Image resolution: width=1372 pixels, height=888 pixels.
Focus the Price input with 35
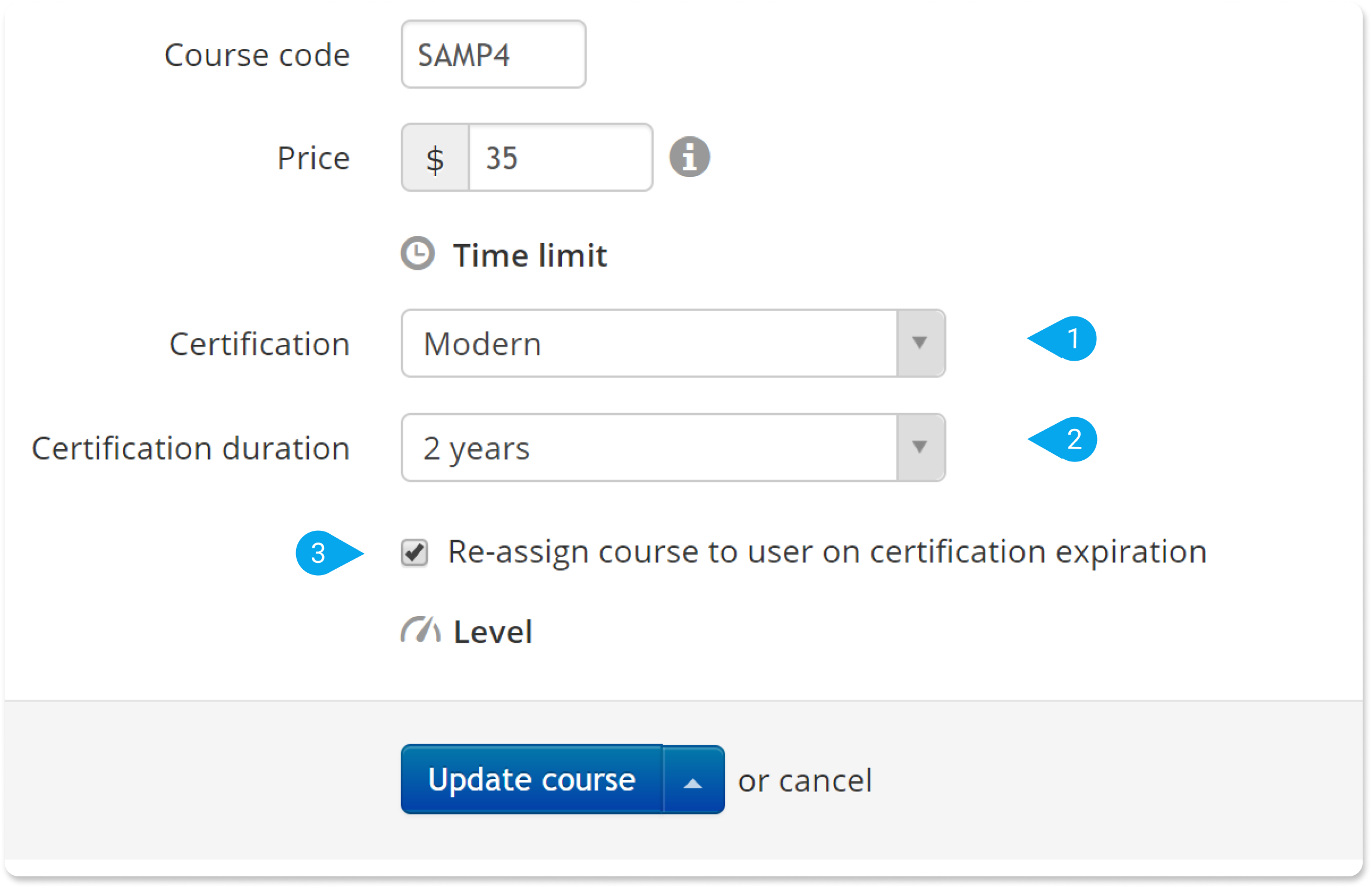[560, 158]
